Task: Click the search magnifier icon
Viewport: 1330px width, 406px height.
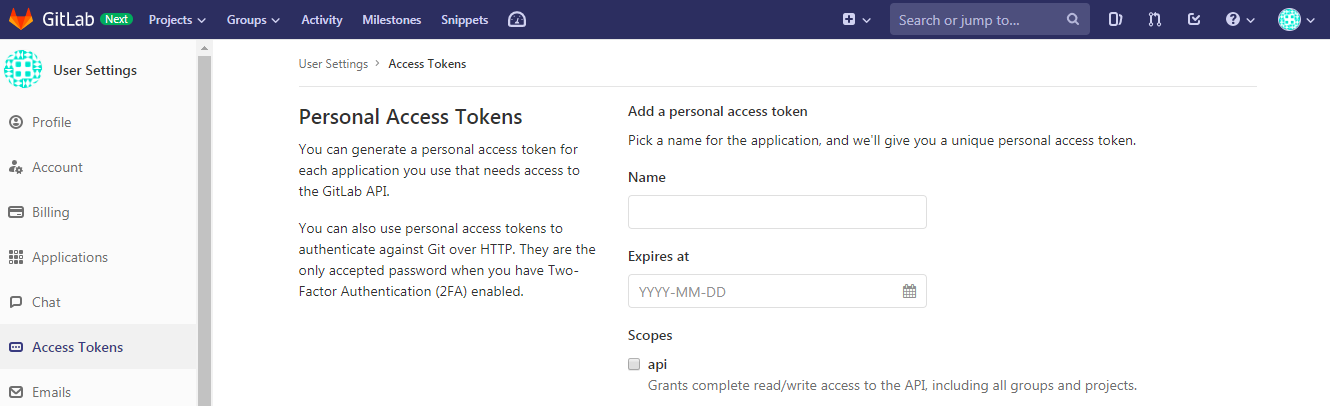Action: click(x=1072, y=20)
